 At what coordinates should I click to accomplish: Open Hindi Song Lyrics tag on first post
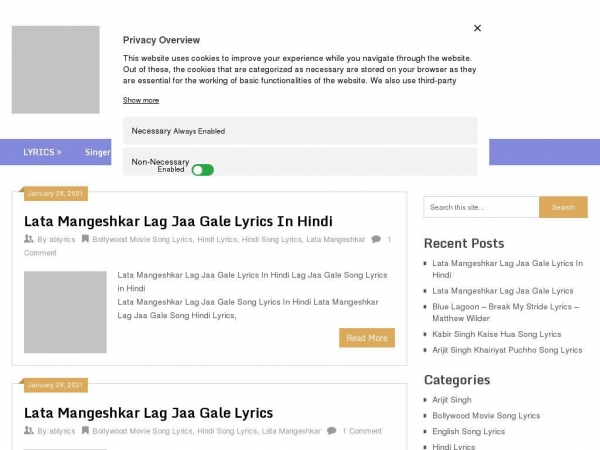click(x=271, y=240)
